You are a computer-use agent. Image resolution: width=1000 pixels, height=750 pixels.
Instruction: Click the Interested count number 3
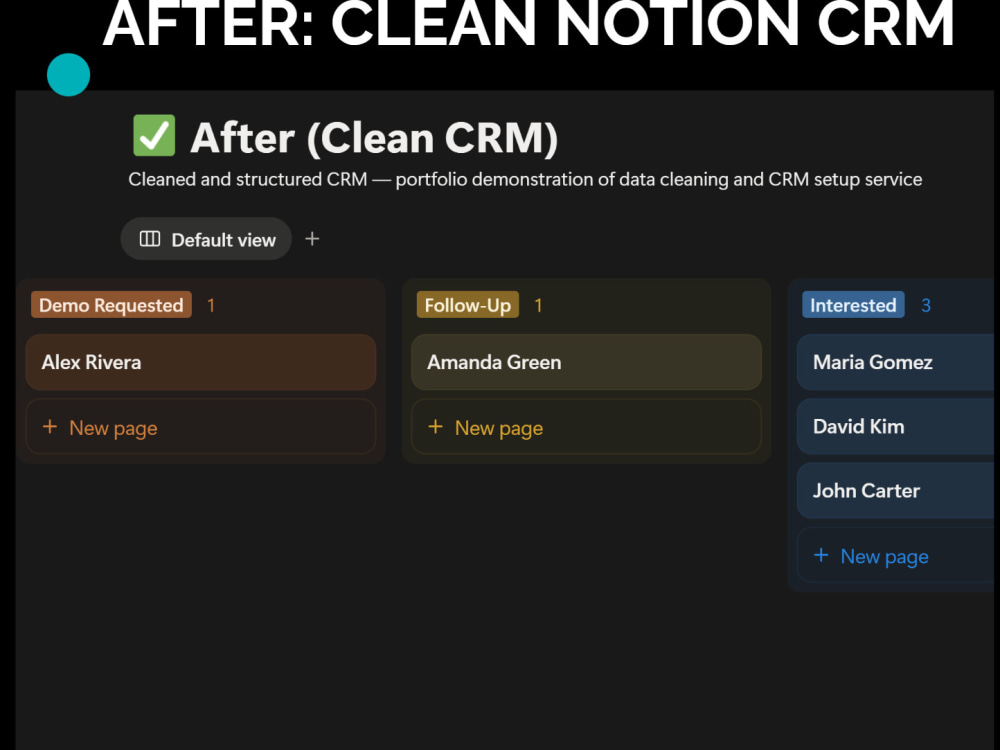coord(926,305)
